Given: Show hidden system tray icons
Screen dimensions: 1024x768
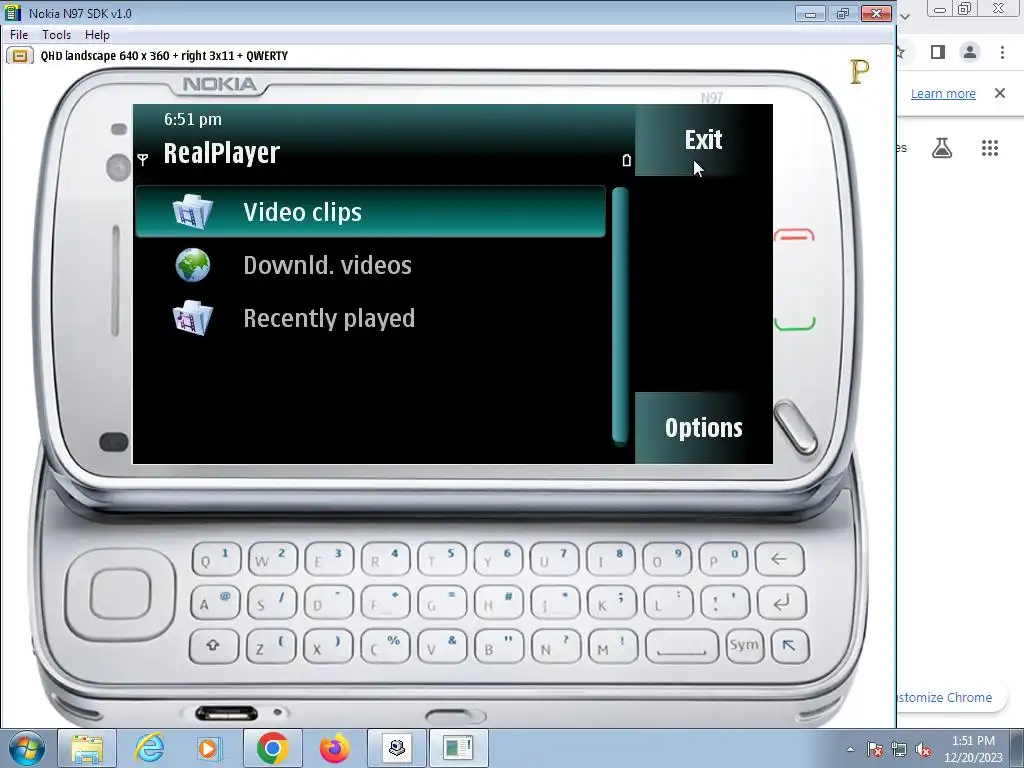Looking at the screenshot, I should click(x=850, y=750).
